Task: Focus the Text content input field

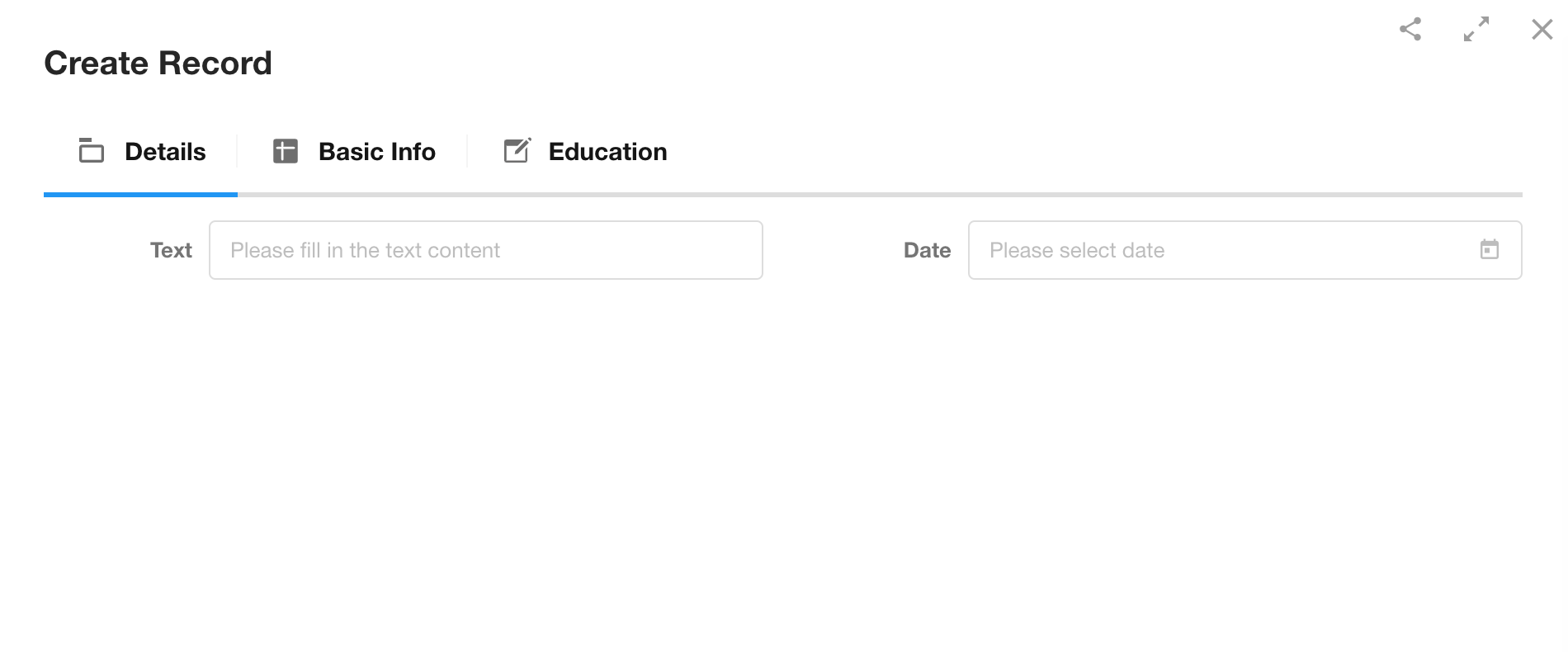Action: click(x=485, y=250)
